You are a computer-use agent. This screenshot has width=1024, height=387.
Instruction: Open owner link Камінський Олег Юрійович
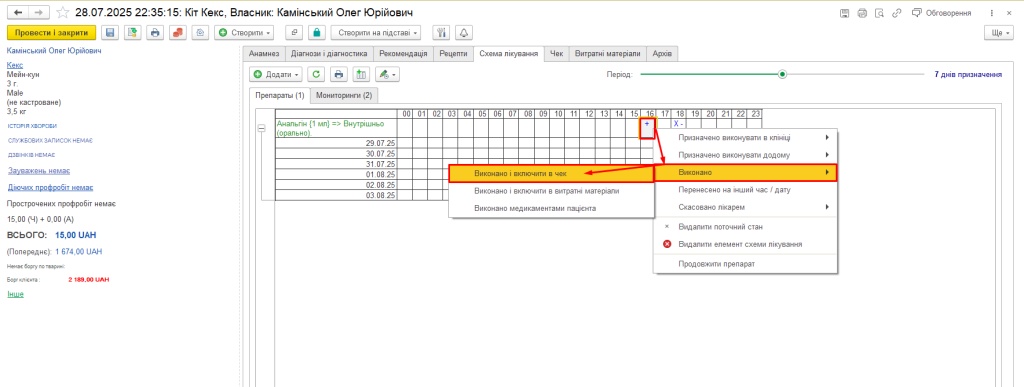pyautogui.click(x=54, y=50)
